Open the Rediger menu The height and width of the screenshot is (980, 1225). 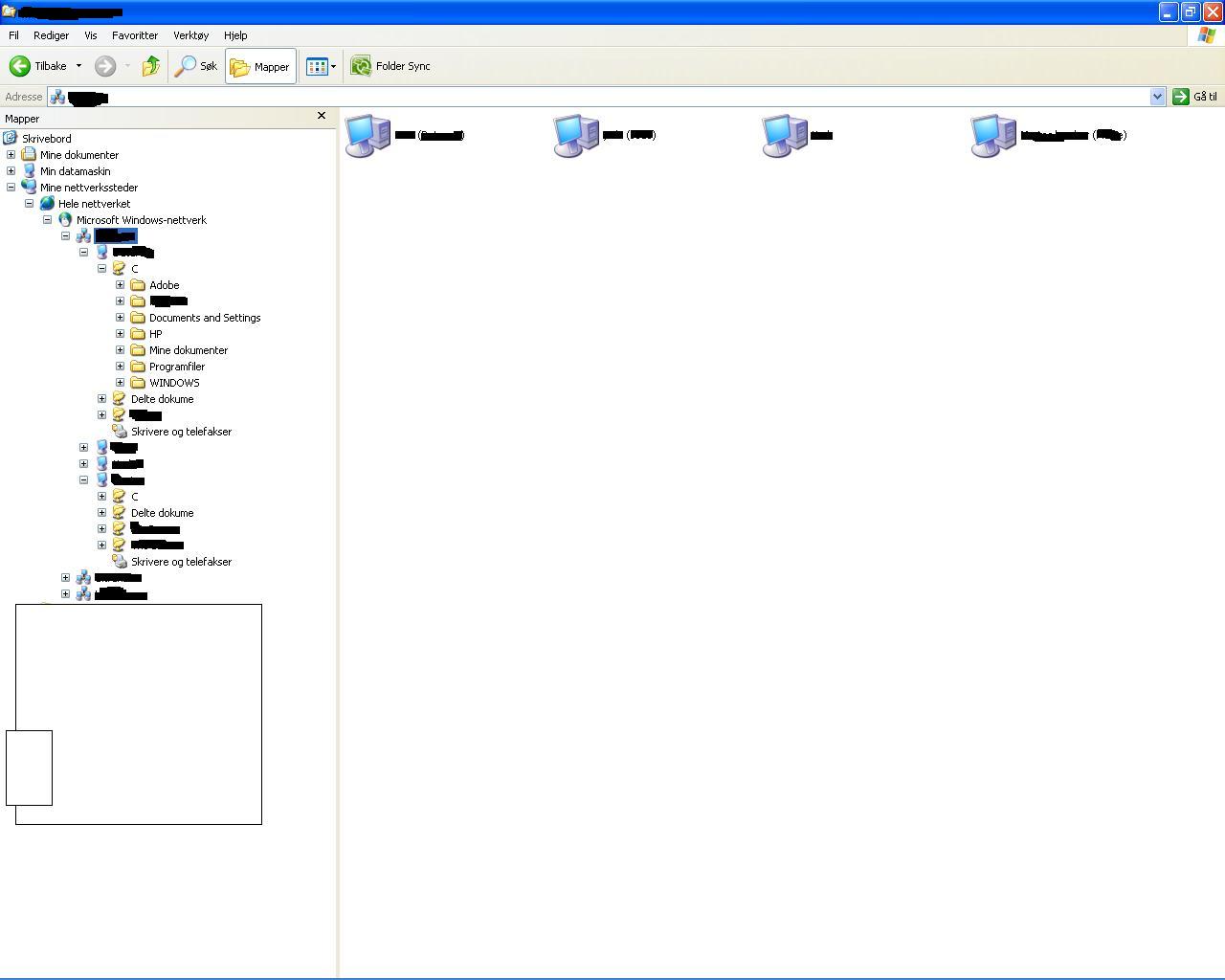pyautogui.click(x=51, y=35)
